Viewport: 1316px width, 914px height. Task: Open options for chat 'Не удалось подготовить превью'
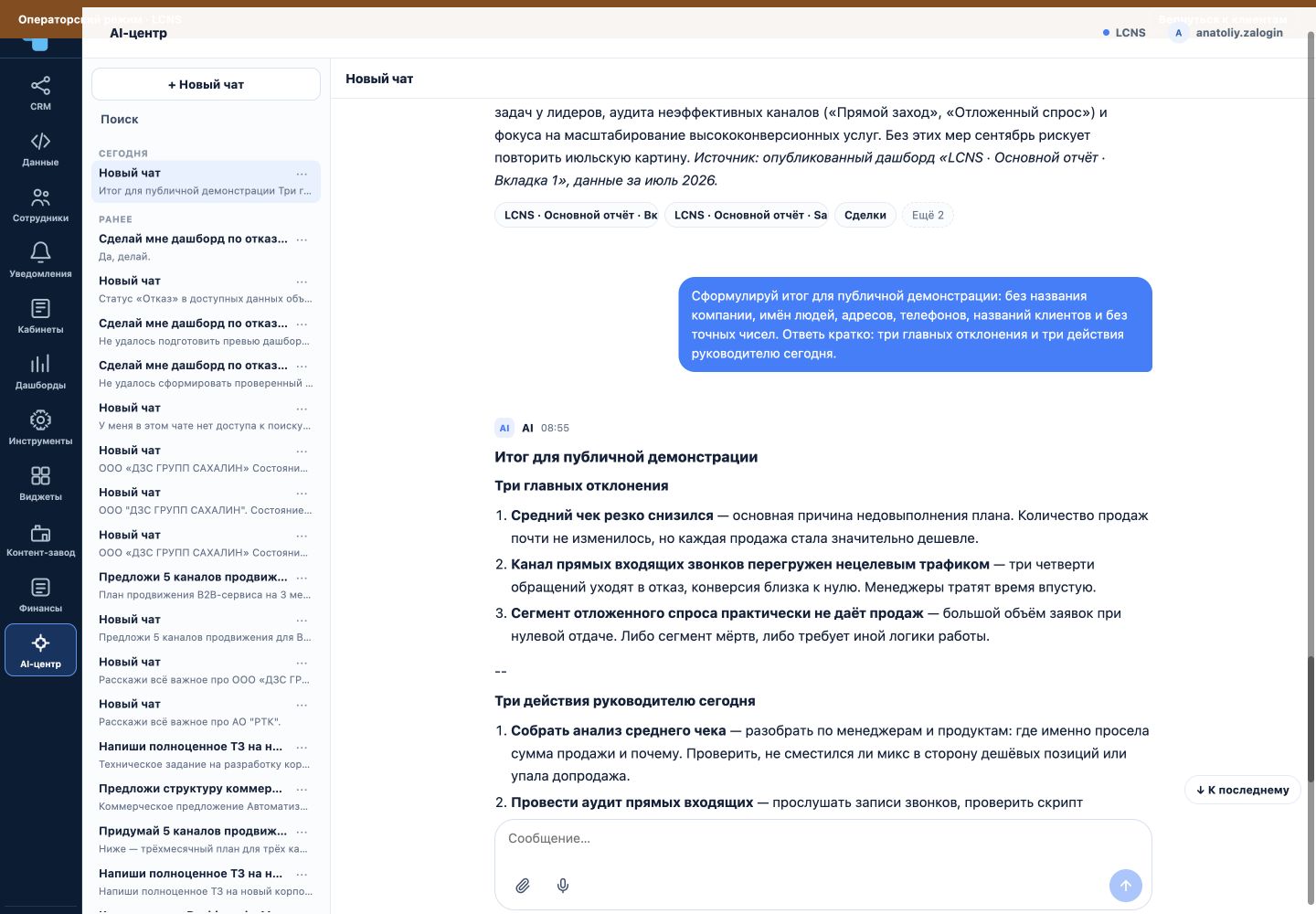coord(302,324)
